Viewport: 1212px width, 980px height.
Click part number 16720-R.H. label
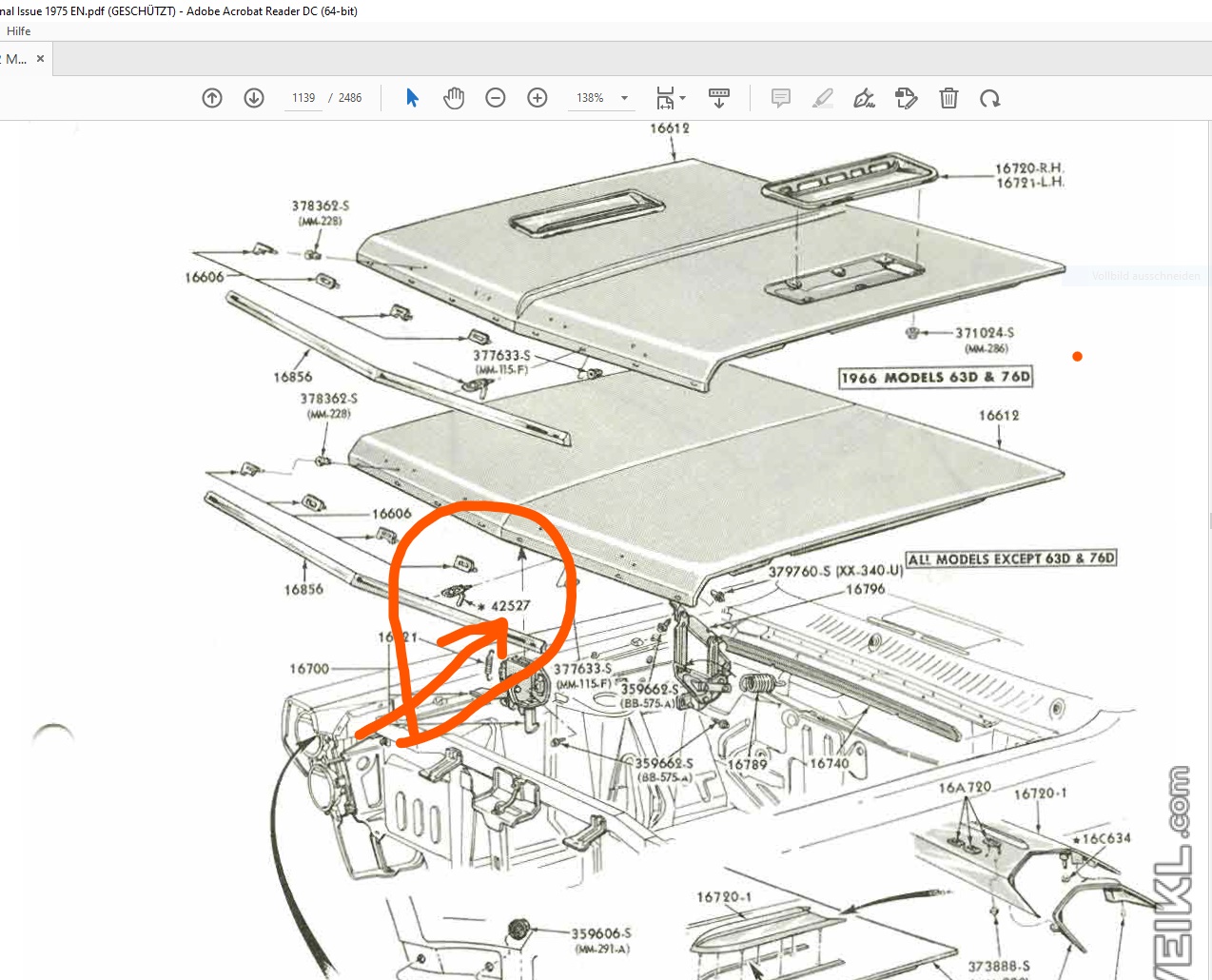point(1029,168)
